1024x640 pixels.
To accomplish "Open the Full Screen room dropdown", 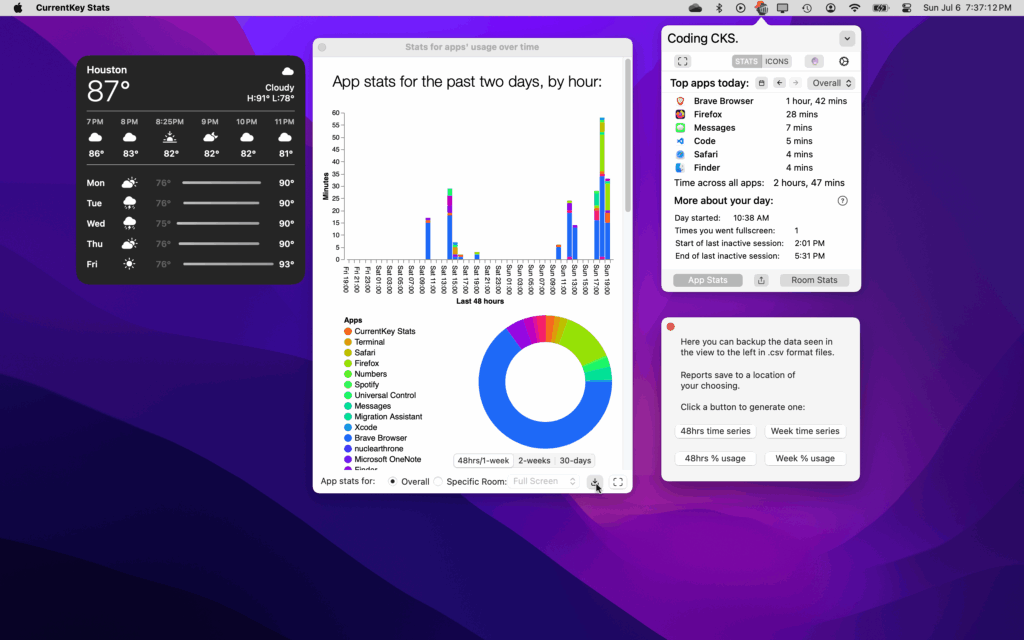I will pos(544,482).
